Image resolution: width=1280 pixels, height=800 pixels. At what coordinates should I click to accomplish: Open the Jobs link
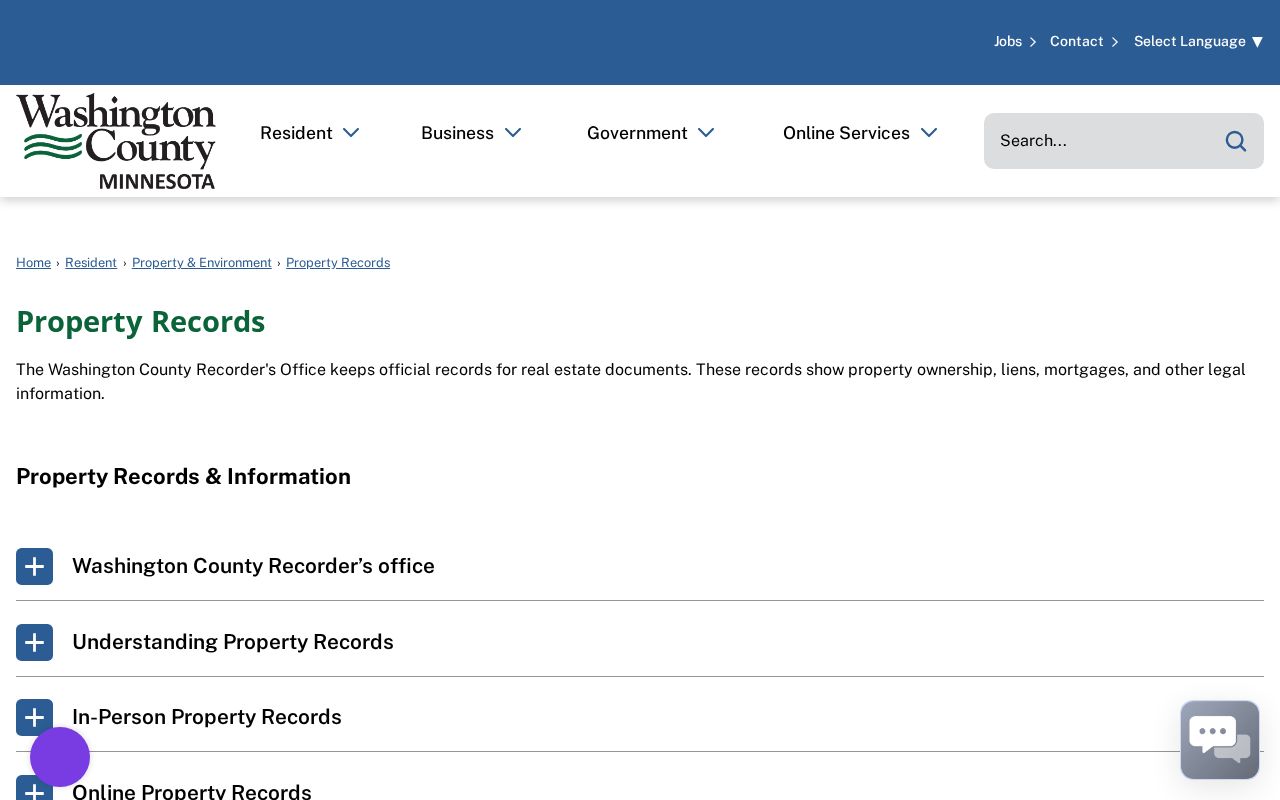click(x=1008, y=41)
